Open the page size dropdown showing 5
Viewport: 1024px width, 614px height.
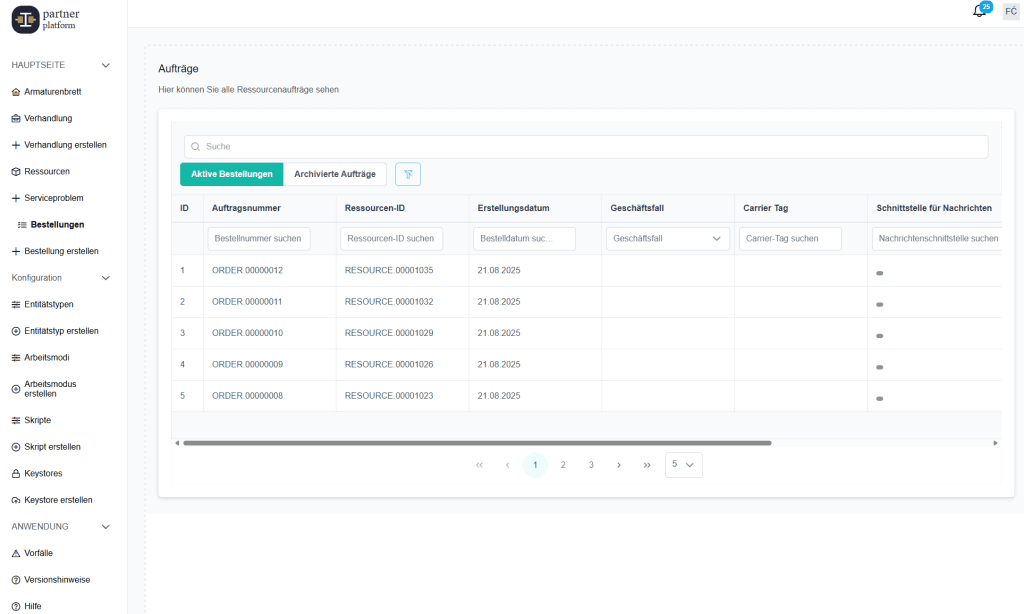point(683,465)
